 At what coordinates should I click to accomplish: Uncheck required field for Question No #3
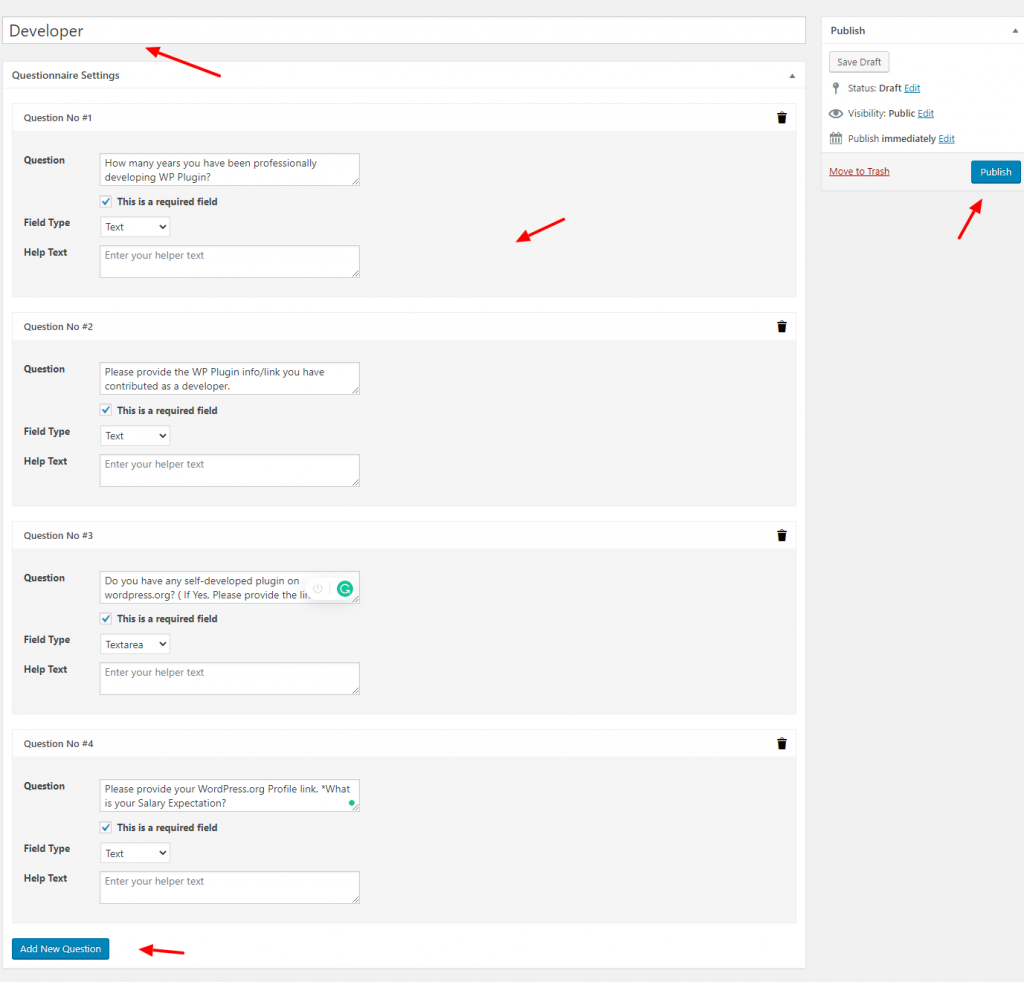click(106, 618)
